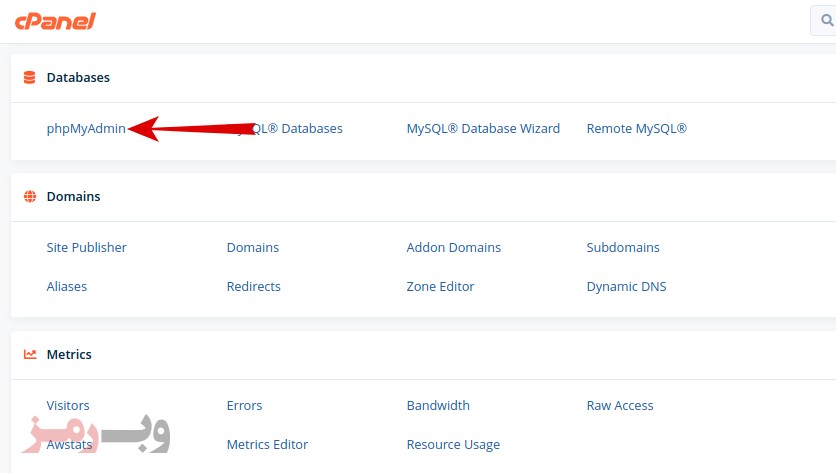Viewport: 836px width, 473px height.
Task: Click the Metrics section chart icon
Action: tap(30, 354)
